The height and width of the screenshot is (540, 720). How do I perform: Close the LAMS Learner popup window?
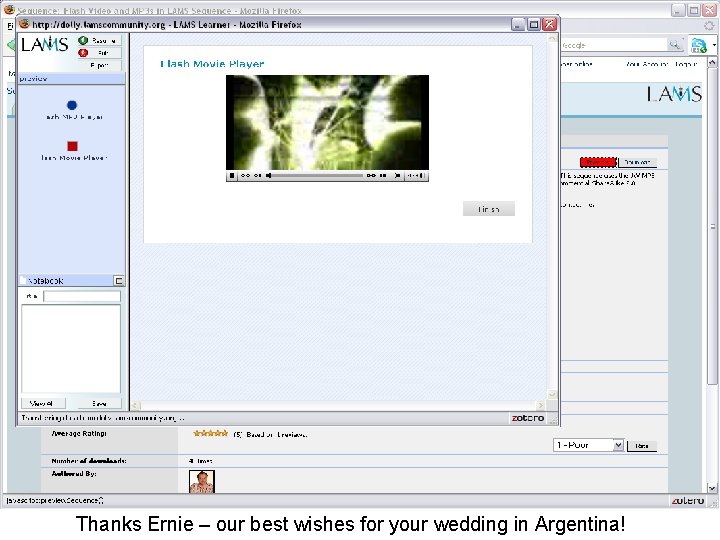pyautogui.click(x=549, y=24)
